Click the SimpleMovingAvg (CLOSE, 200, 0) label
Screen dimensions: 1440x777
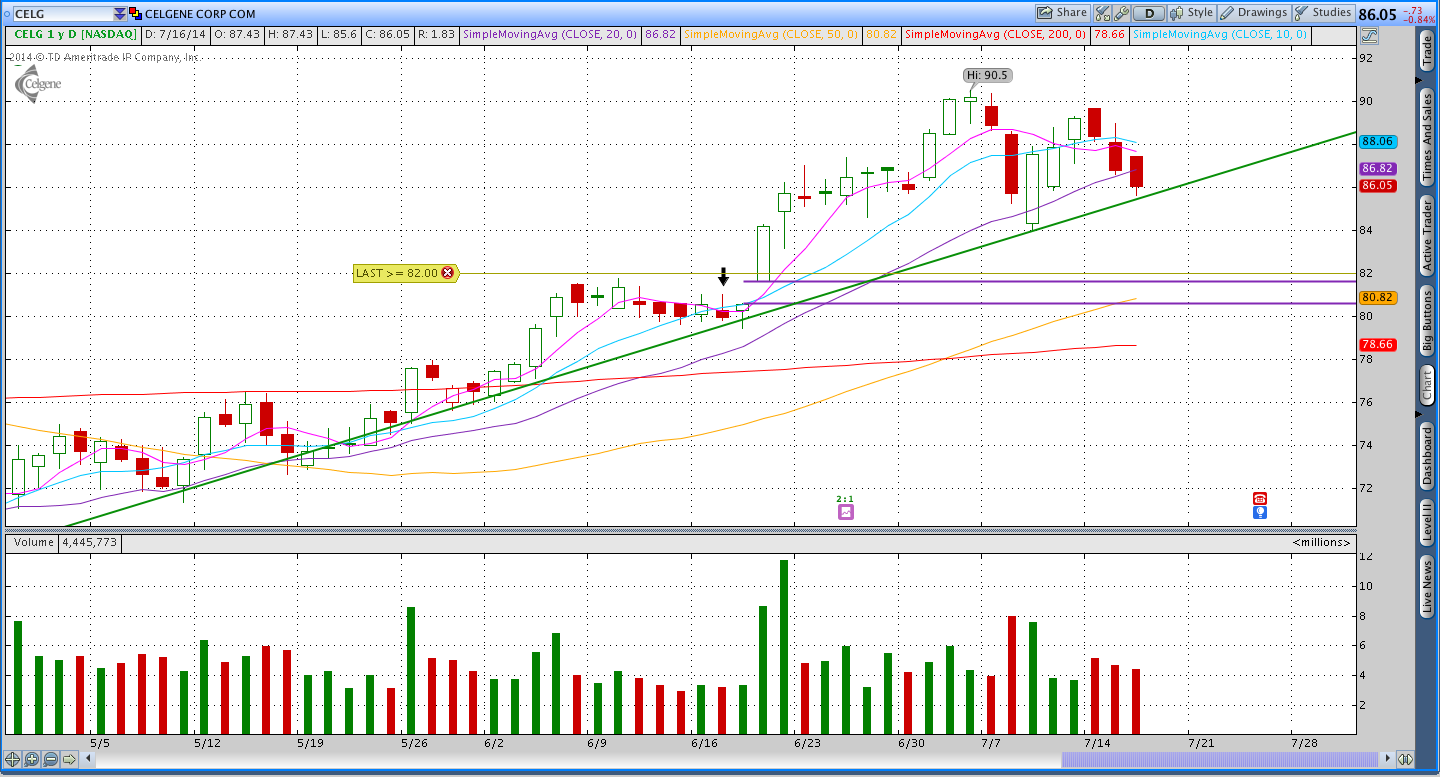pyautogui.click(x=994, y=34)
